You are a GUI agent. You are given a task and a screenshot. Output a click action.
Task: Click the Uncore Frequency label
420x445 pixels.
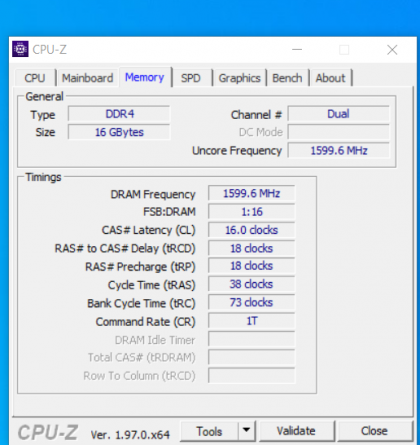pos(237,151)
